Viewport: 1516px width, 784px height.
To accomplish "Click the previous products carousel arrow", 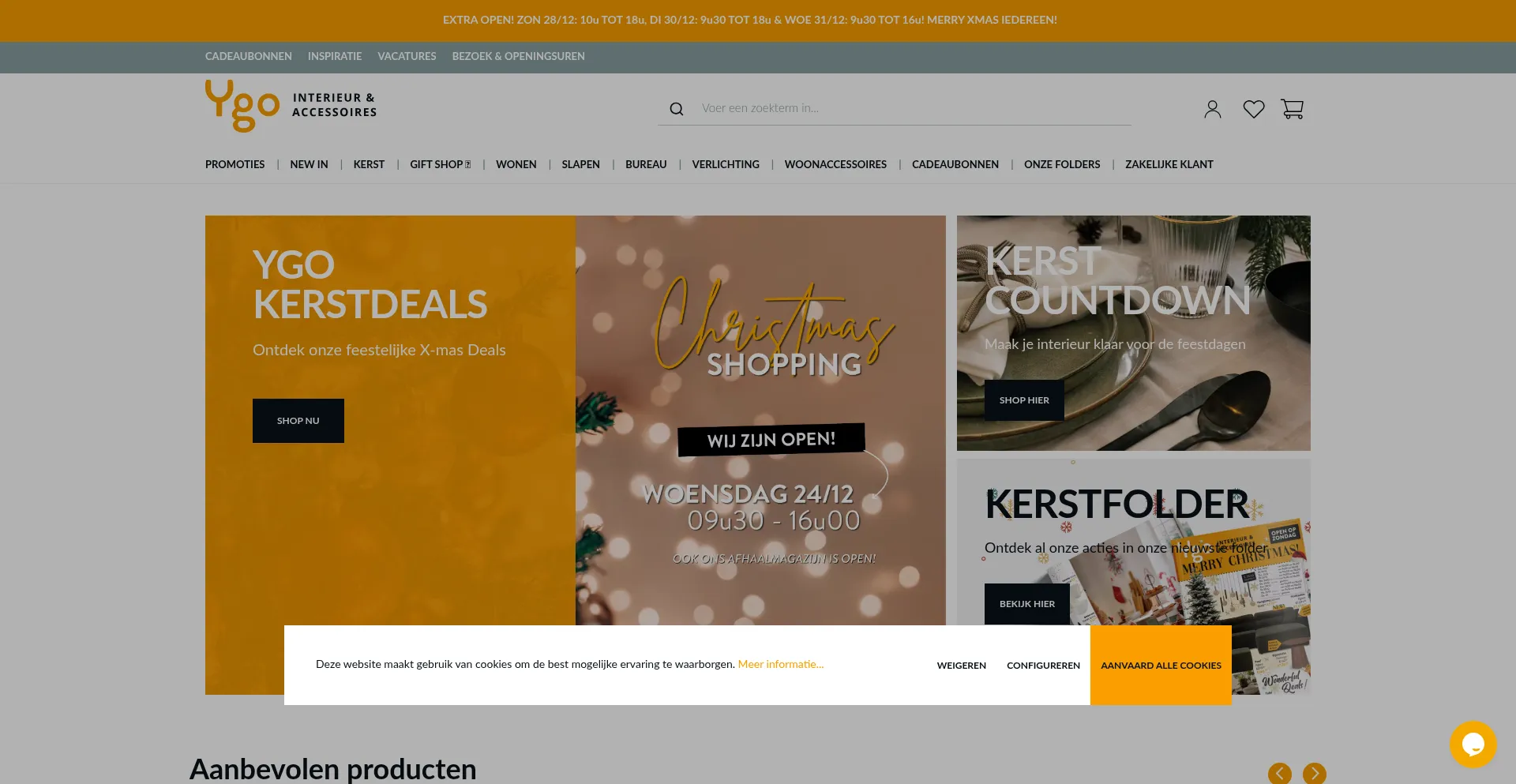I will pos(1280,774).
